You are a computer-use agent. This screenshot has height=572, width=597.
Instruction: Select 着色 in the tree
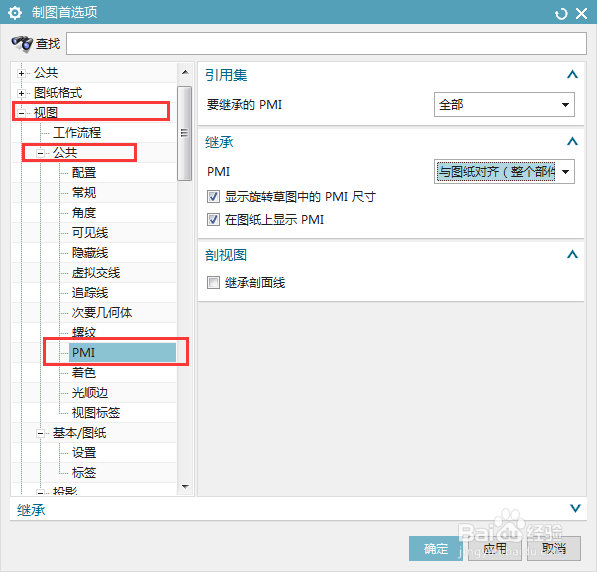tap(84, 372)
